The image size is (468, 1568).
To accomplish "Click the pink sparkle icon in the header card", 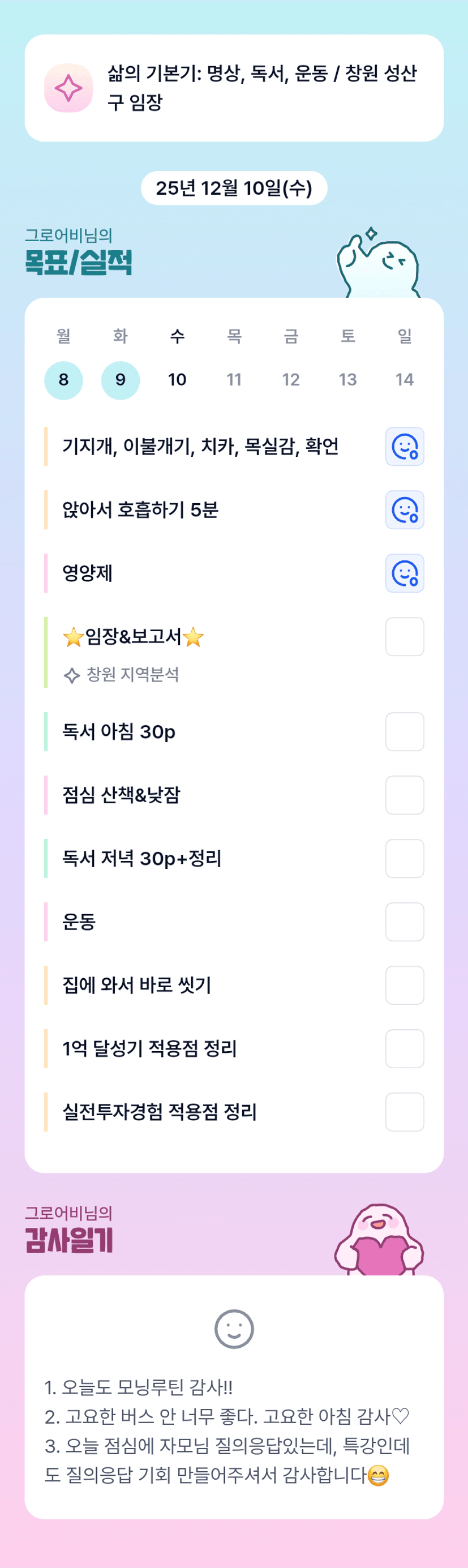I will coord(69,88).
